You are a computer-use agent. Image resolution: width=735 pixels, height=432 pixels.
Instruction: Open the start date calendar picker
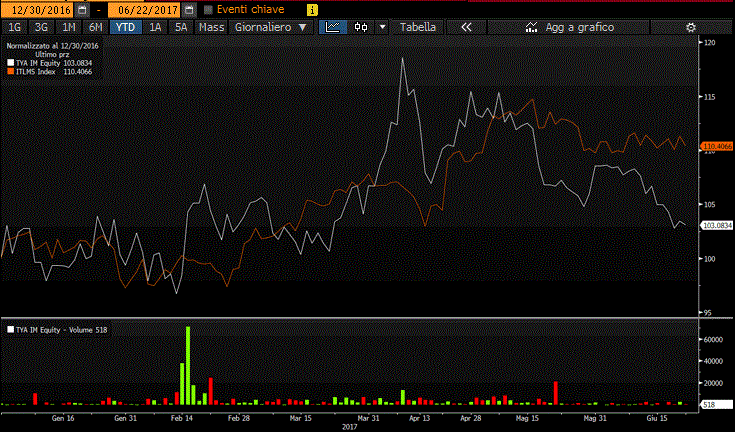coord(82,9)
